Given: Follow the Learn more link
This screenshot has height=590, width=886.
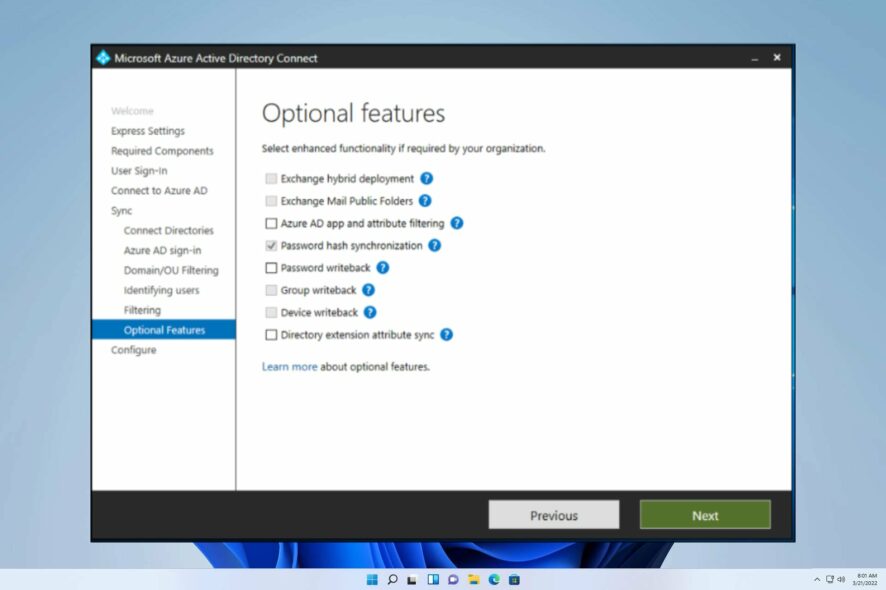Looking at the screenshot, I should [x=289, y=367].
